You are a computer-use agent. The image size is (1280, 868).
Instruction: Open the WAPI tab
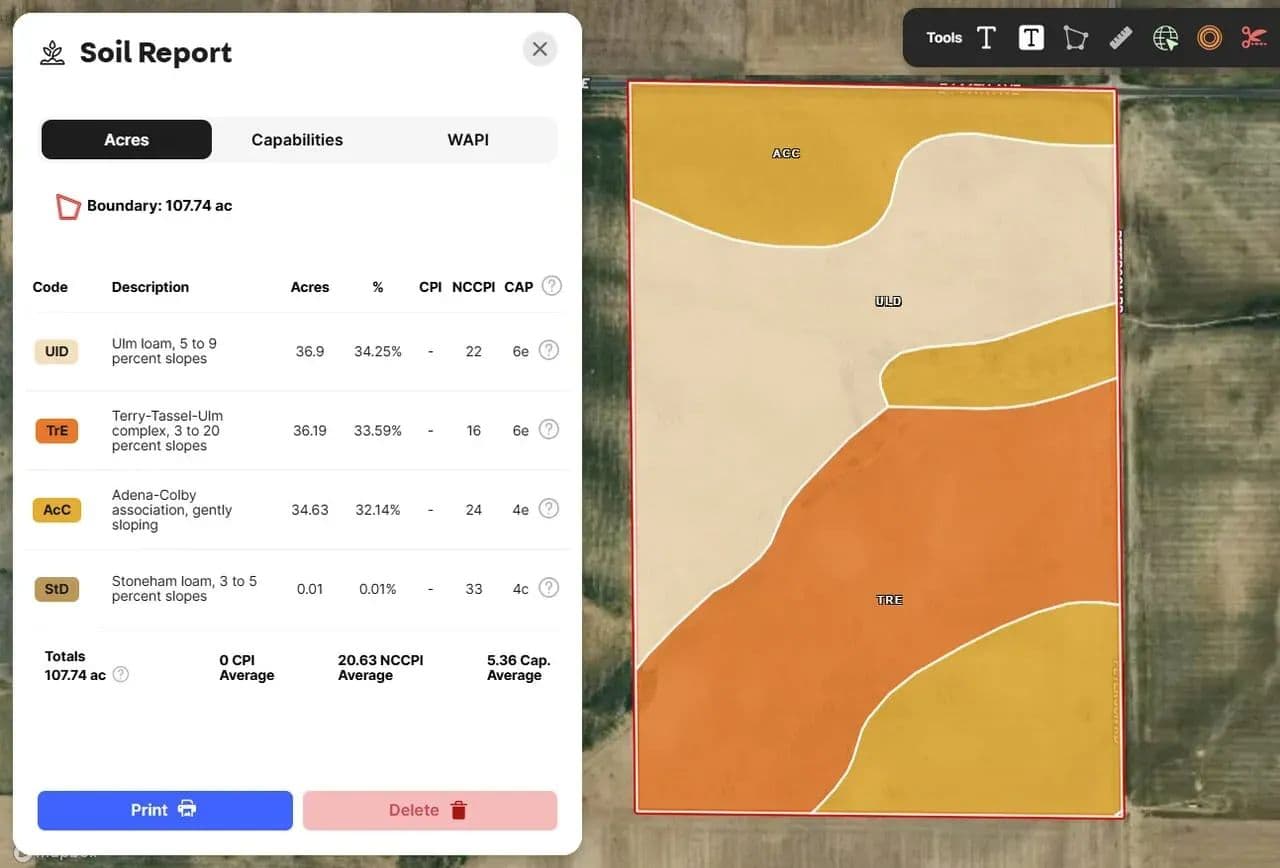pyautogui.click(x=468, y=140)
